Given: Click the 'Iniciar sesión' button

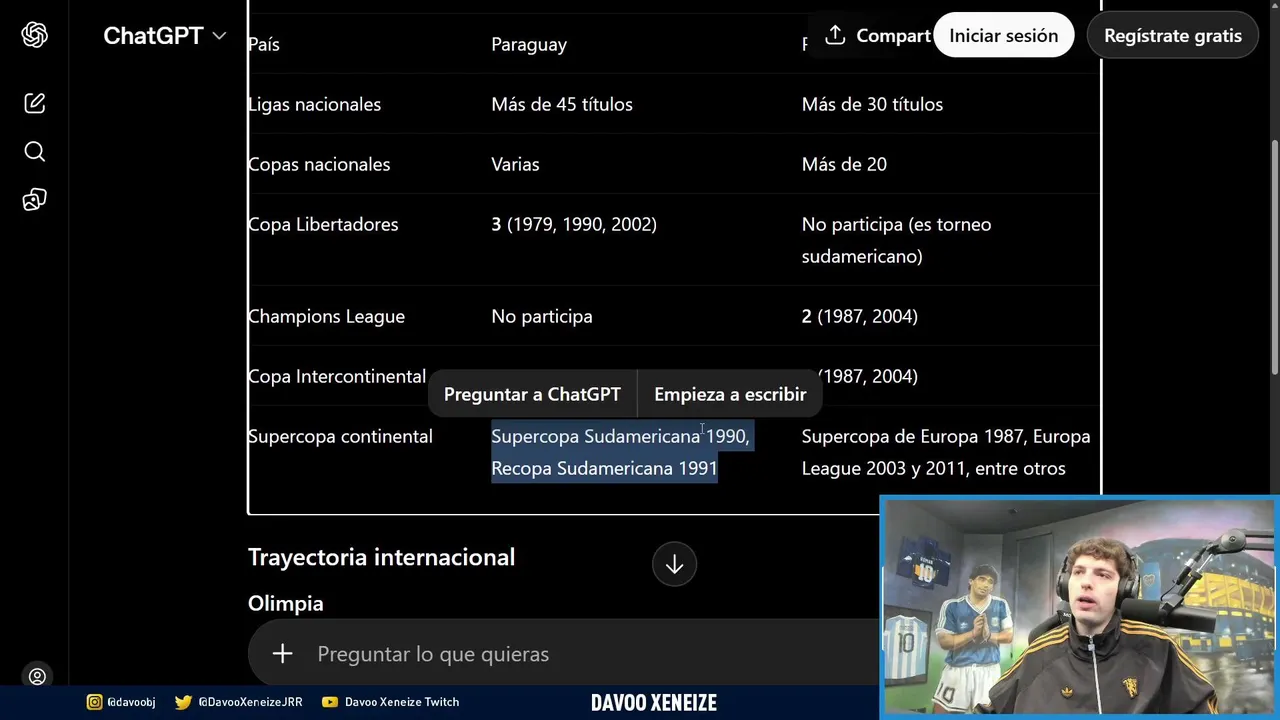Looking at the screenshot, I should click(x=1003, y=36).
